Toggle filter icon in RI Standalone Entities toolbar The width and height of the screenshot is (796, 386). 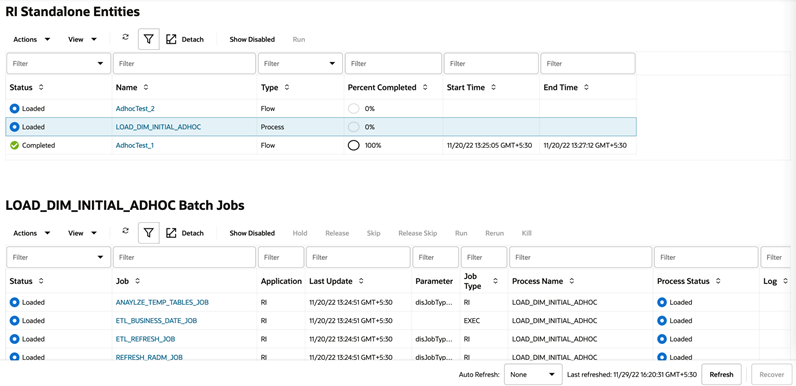point(149,39)
